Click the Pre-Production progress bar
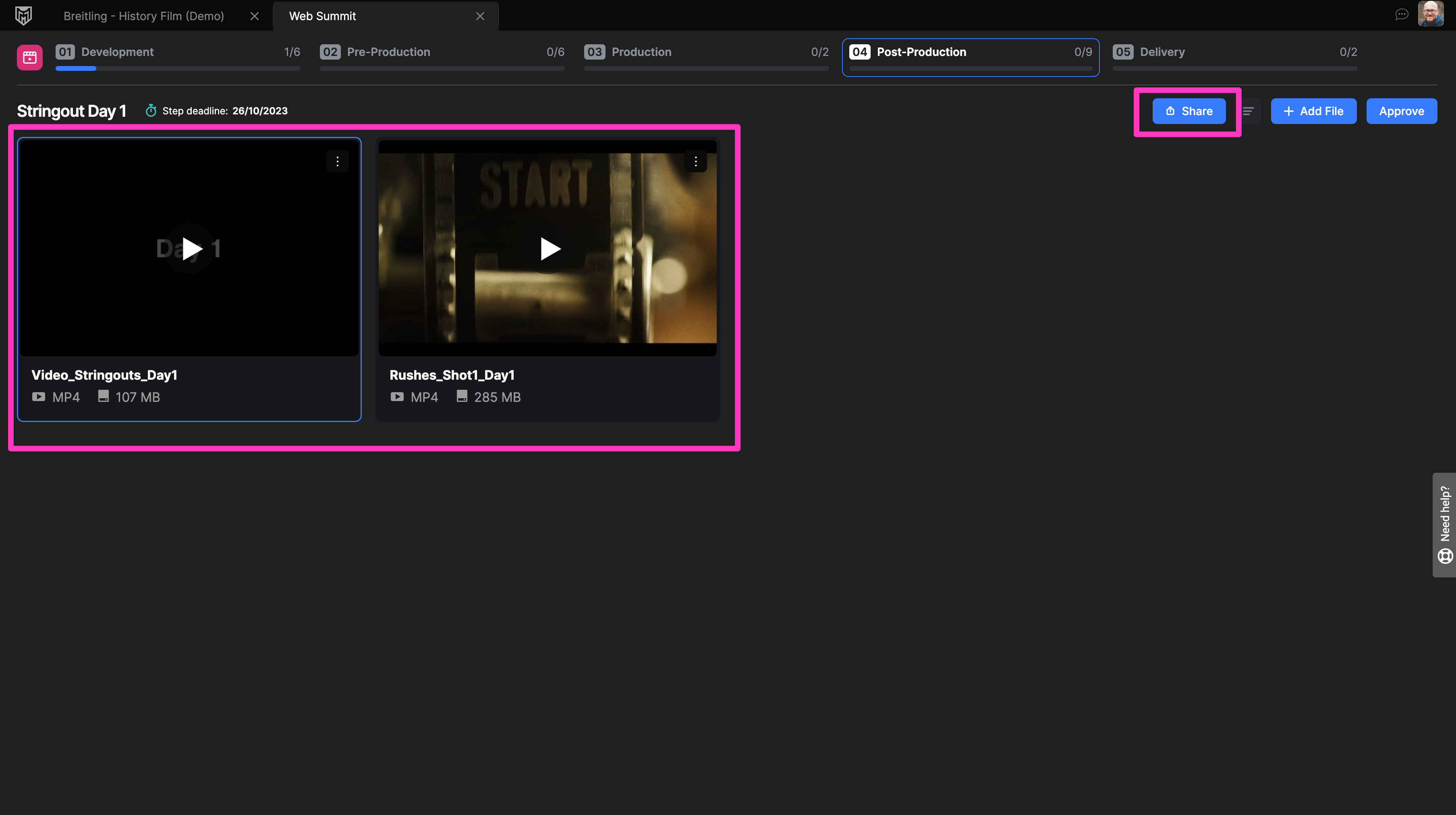 442,68
